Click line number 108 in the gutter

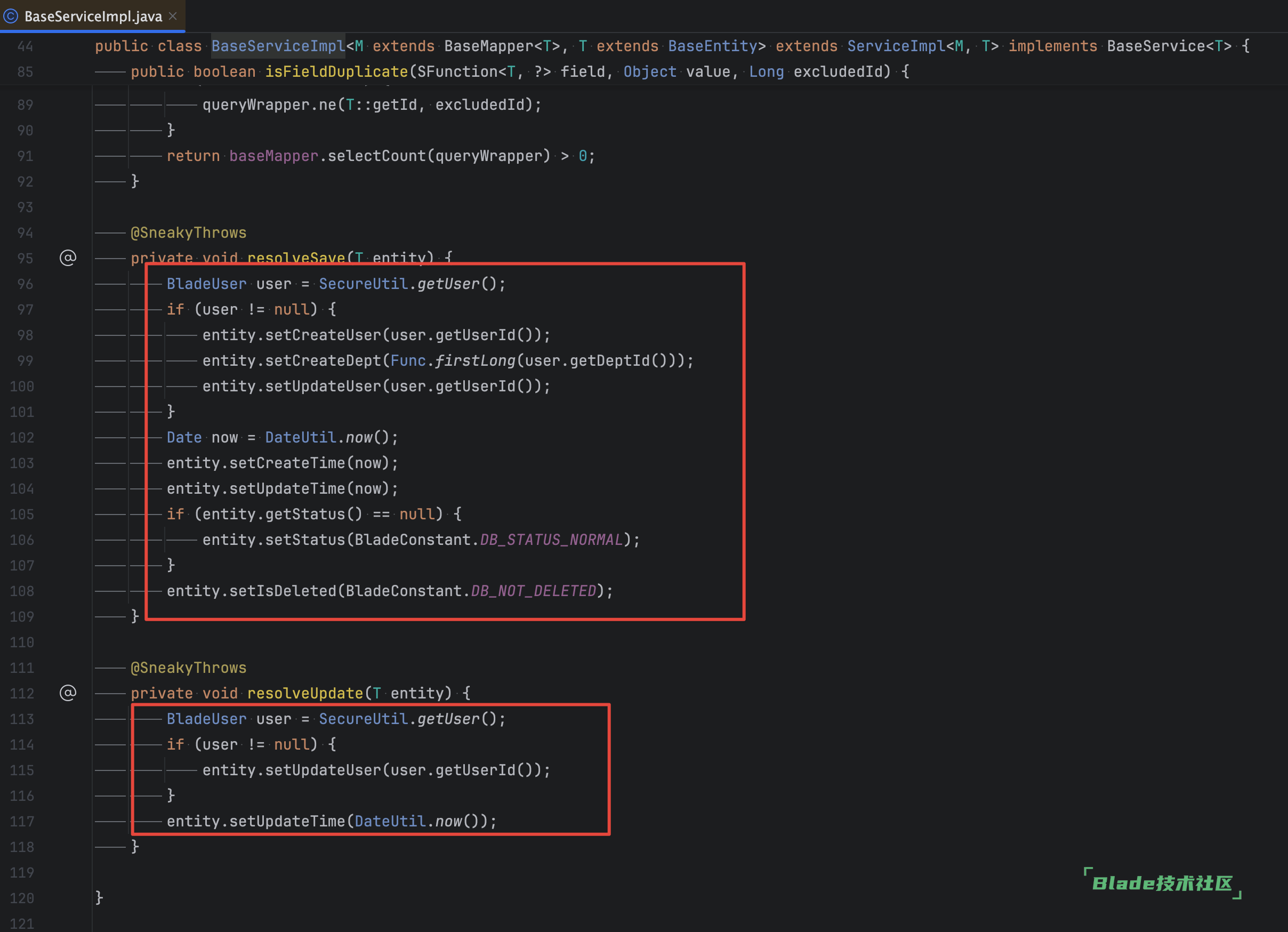click(x=22, y=591)
